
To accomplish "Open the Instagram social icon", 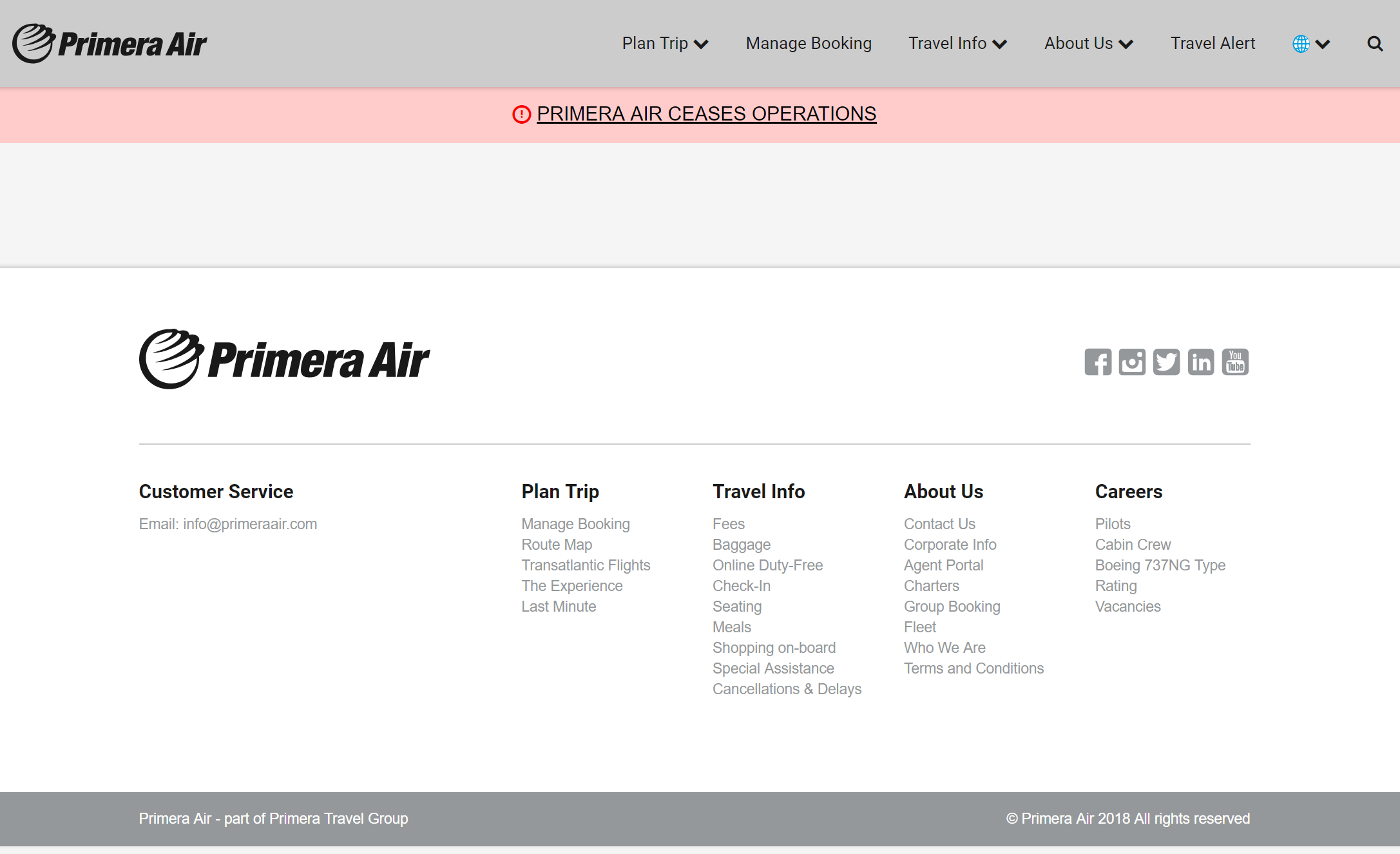I will coord(1132,362).
